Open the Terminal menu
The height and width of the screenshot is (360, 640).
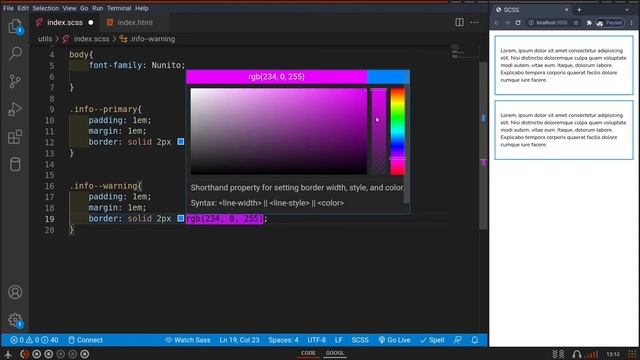pyautogui.click(x=119, y=8)
